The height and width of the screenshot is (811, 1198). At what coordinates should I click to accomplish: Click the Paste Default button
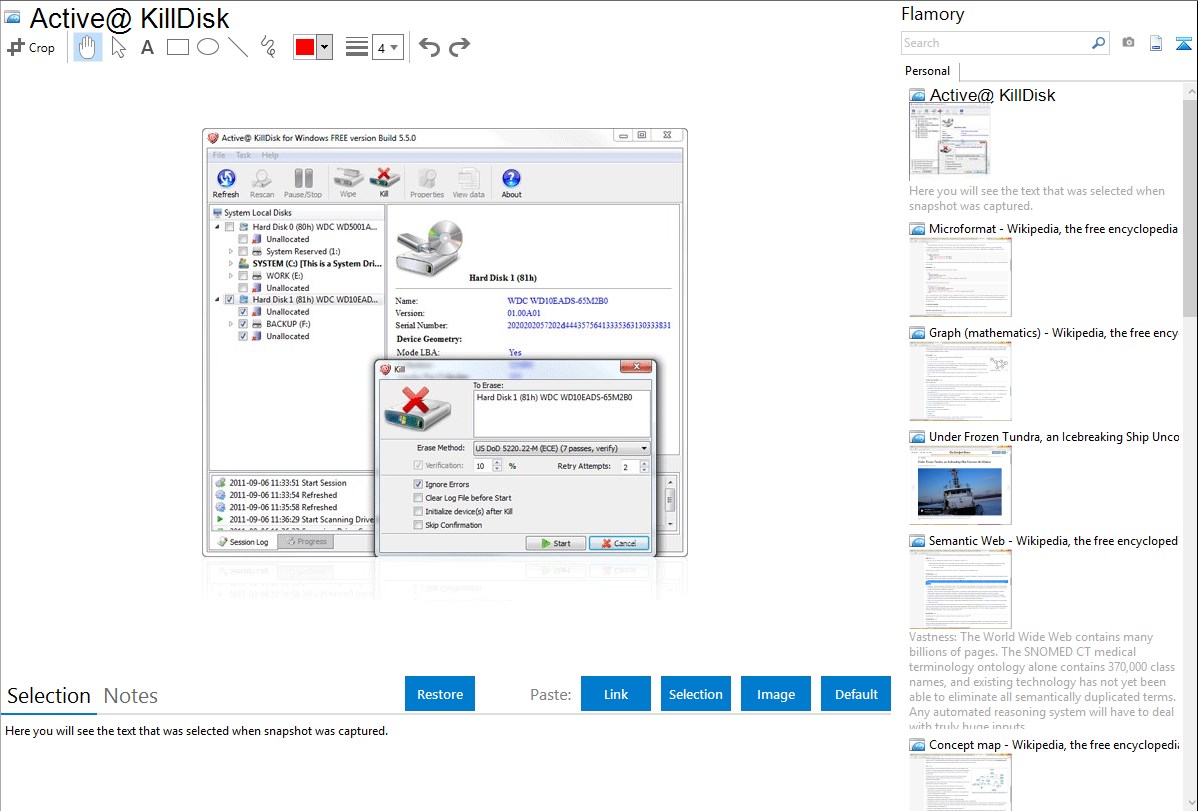pos(856,694)
